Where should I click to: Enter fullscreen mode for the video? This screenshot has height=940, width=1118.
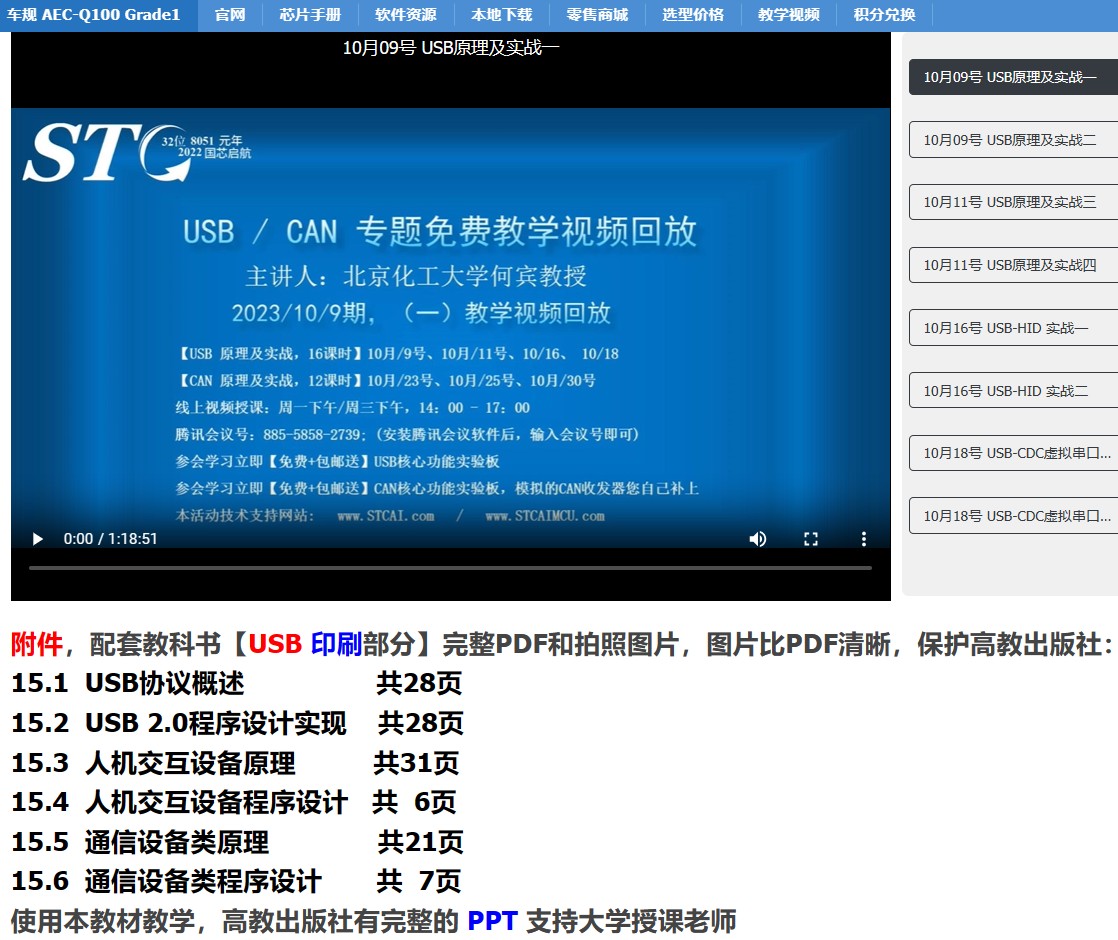point(811,539)
